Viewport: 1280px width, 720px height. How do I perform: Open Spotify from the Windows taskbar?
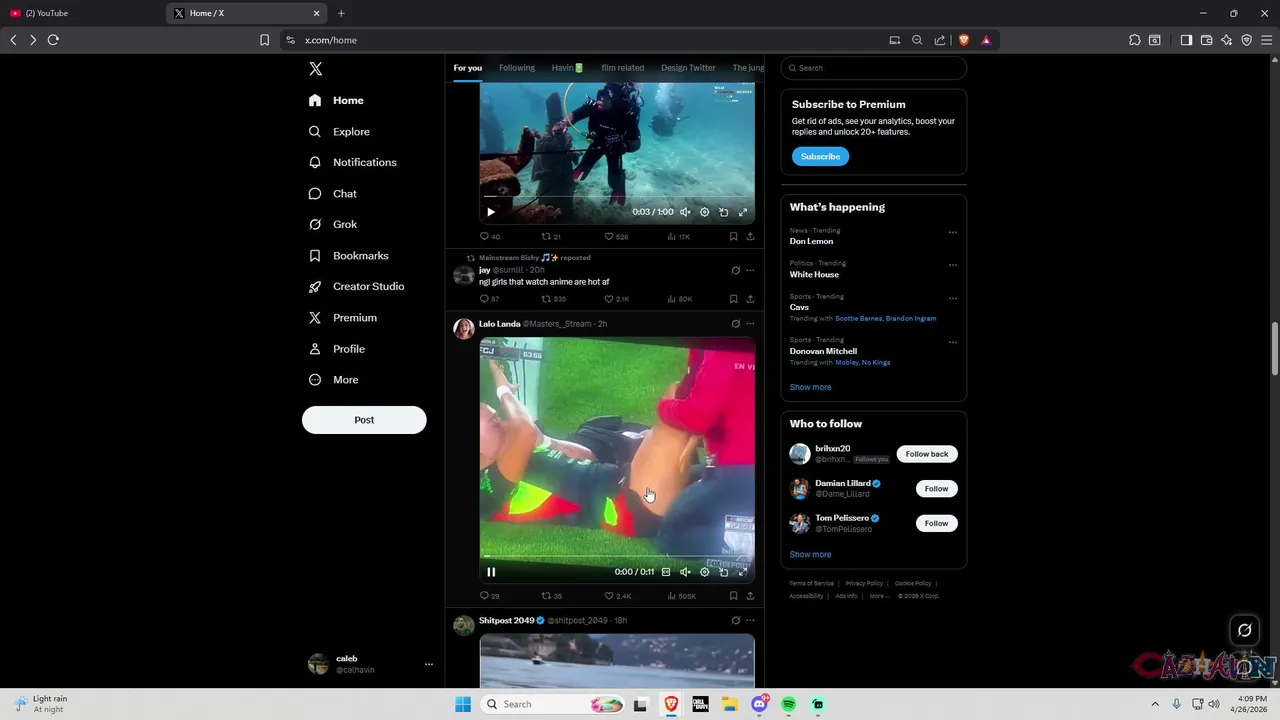coord(788,704)
